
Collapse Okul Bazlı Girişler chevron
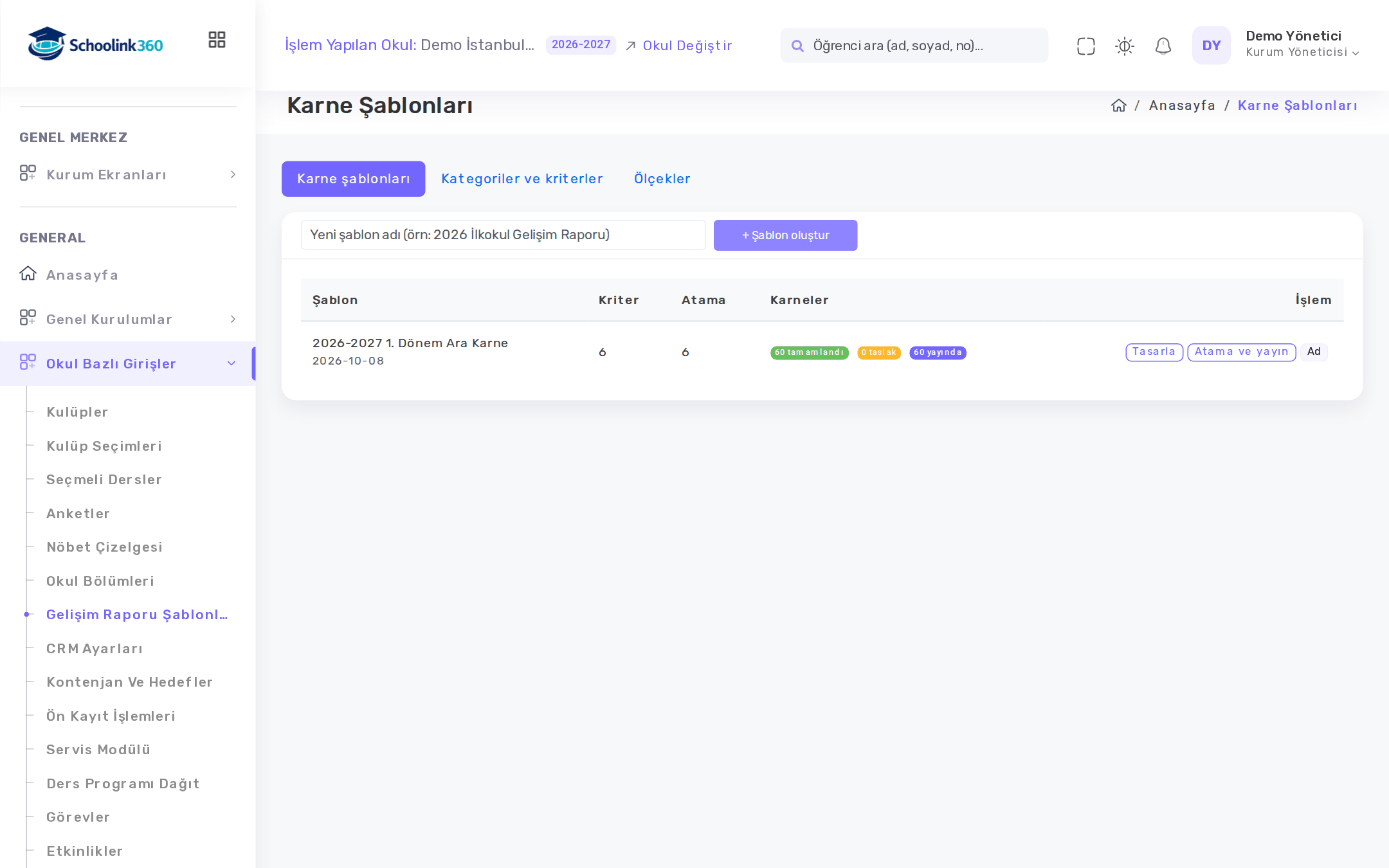click(x=232, y=363)
